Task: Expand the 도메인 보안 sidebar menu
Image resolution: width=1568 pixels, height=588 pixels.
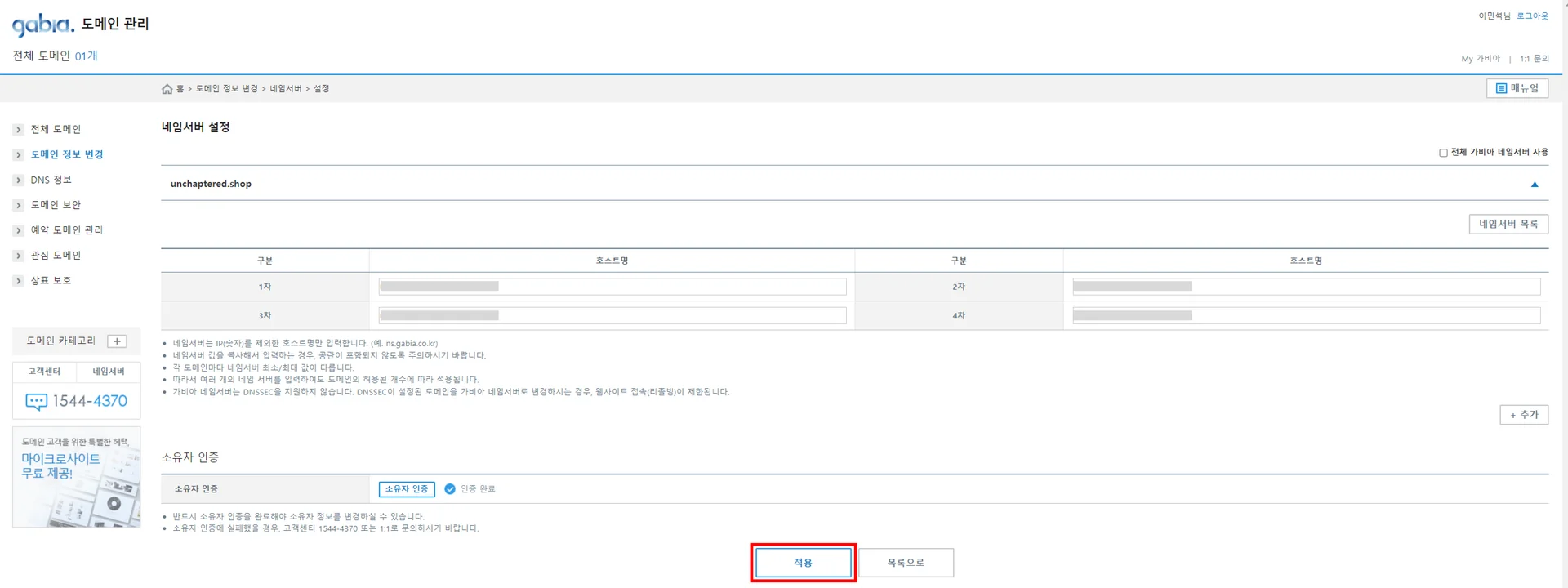Action: coord(56,205)
